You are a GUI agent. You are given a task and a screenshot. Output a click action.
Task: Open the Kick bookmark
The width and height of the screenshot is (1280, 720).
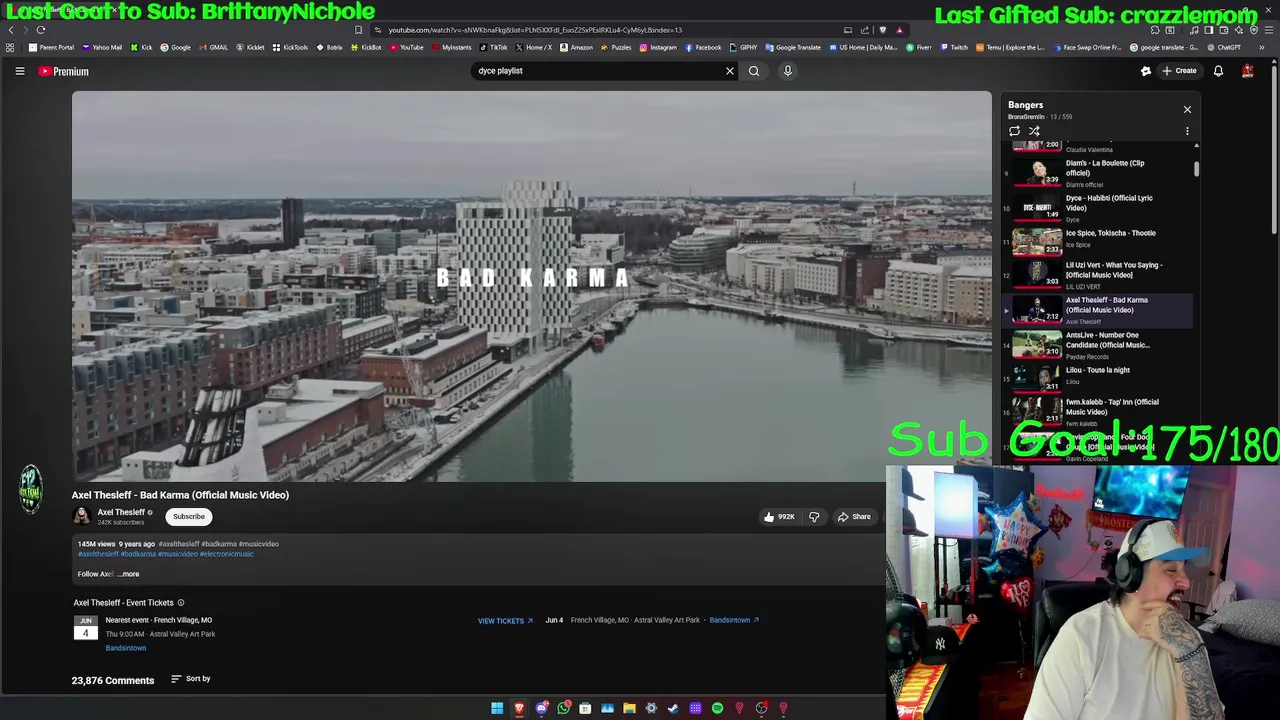coord(142,47)
